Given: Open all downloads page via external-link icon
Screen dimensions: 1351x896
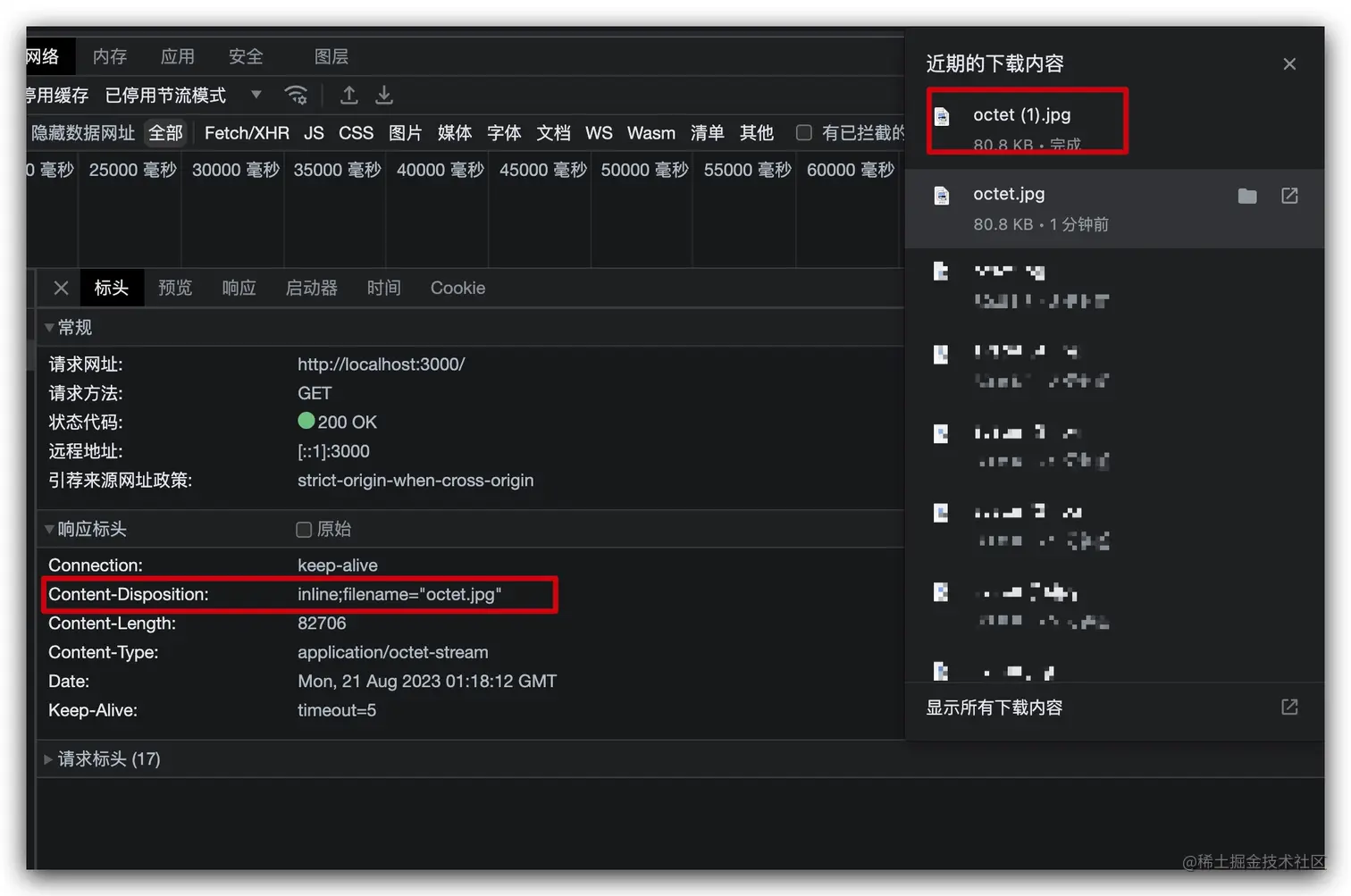Looking at the screenshot, I should (1289, 707).
